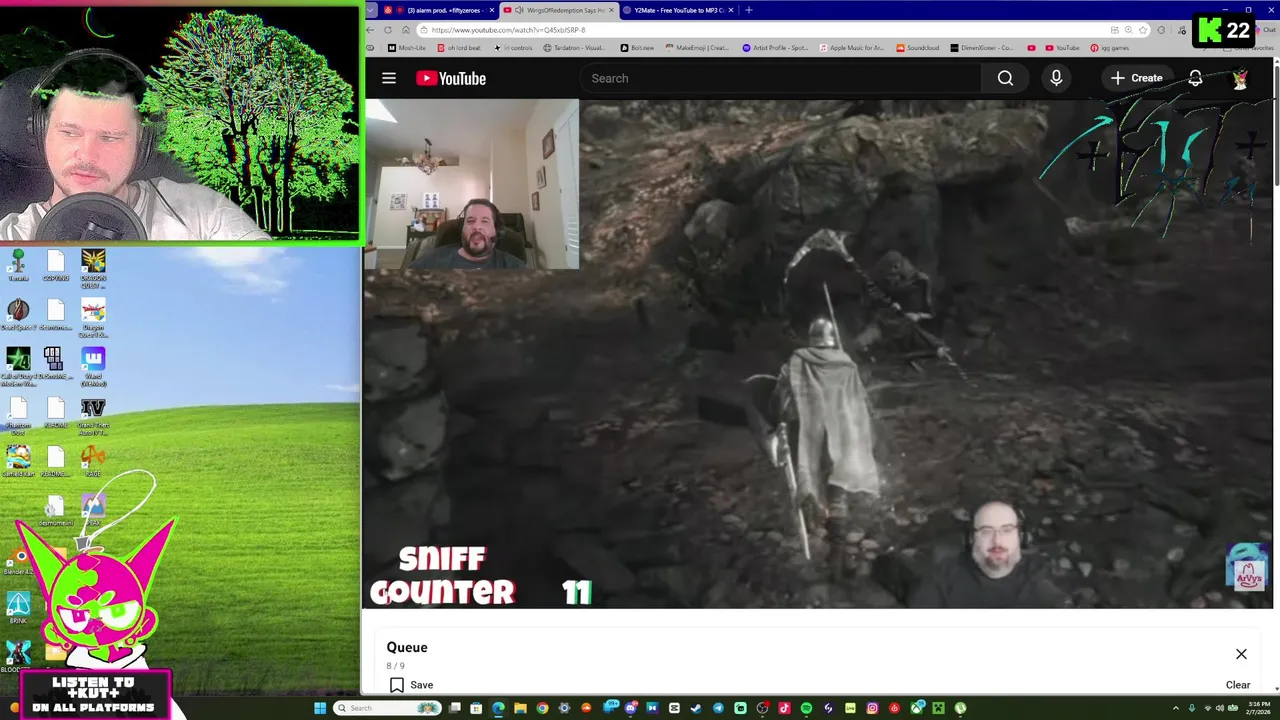Open the Garfield Kart desktop shortcut
The image size is (1280, 720).
(18, 461)
